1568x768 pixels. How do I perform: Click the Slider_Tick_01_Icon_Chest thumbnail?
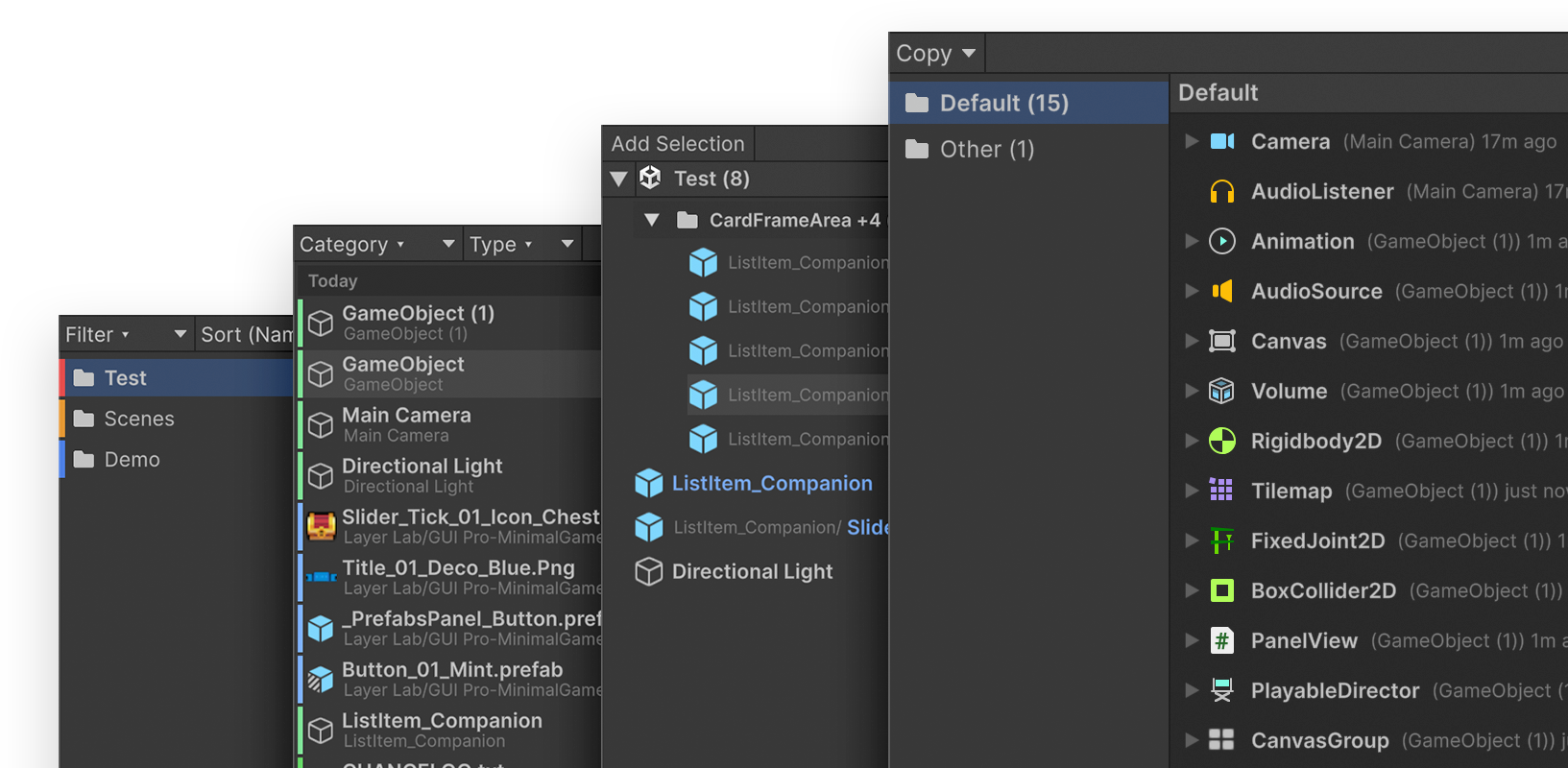tap(321, 526)
